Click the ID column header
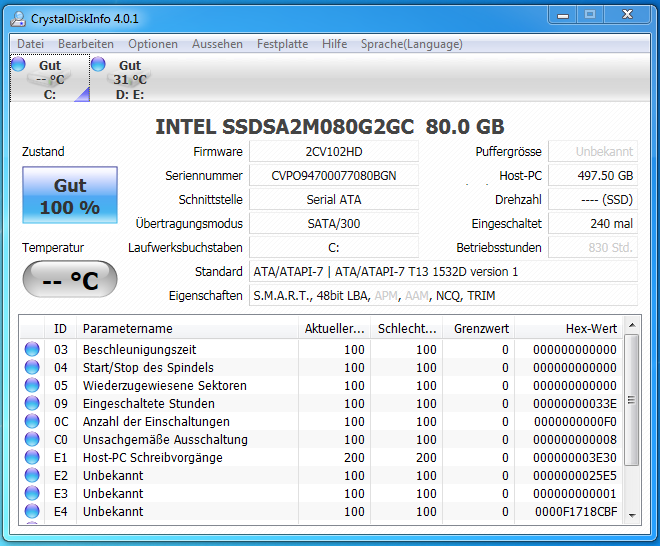 tap(60, 328)
